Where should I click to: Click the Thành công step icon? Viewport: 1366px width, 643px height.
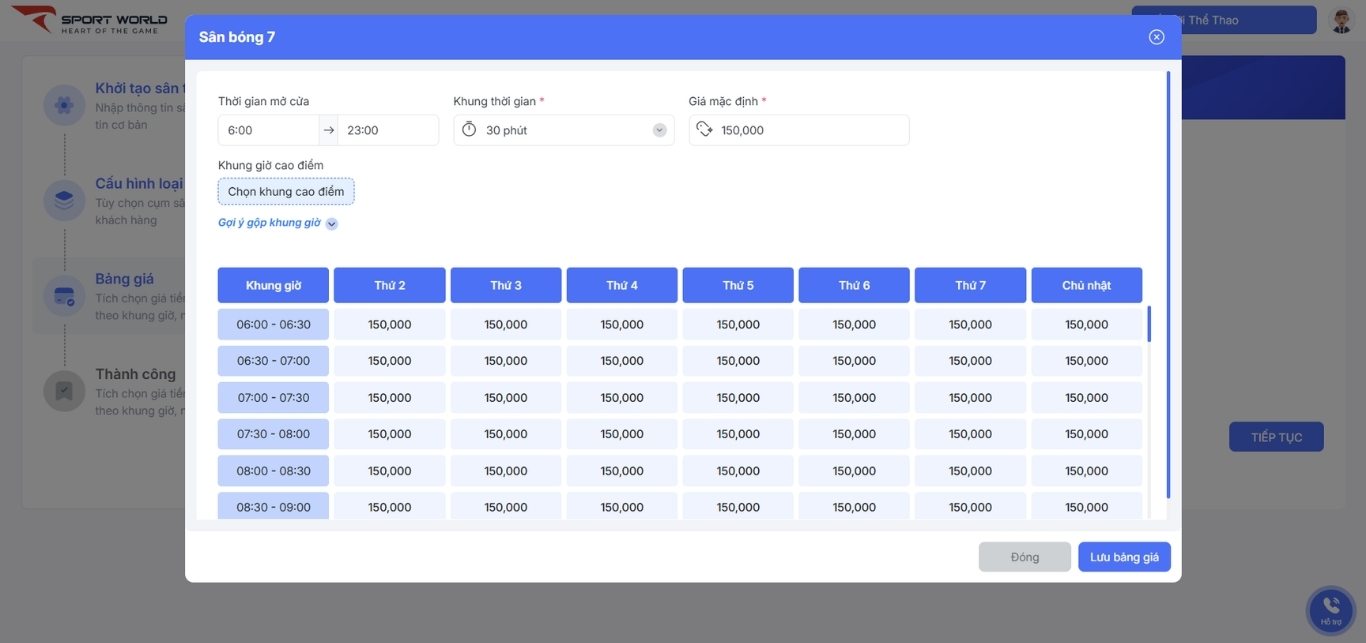64,391
